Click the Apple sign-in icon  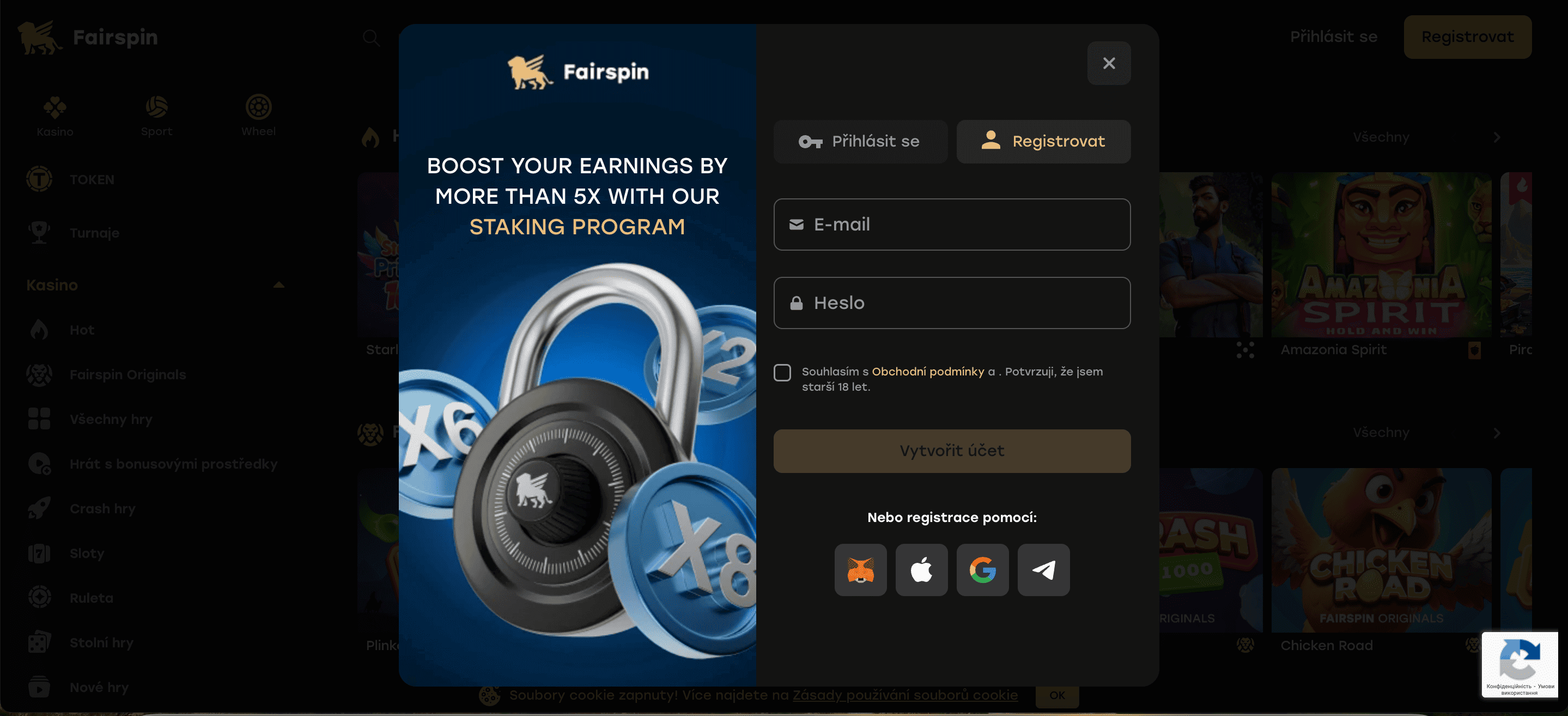coord(921,569)
